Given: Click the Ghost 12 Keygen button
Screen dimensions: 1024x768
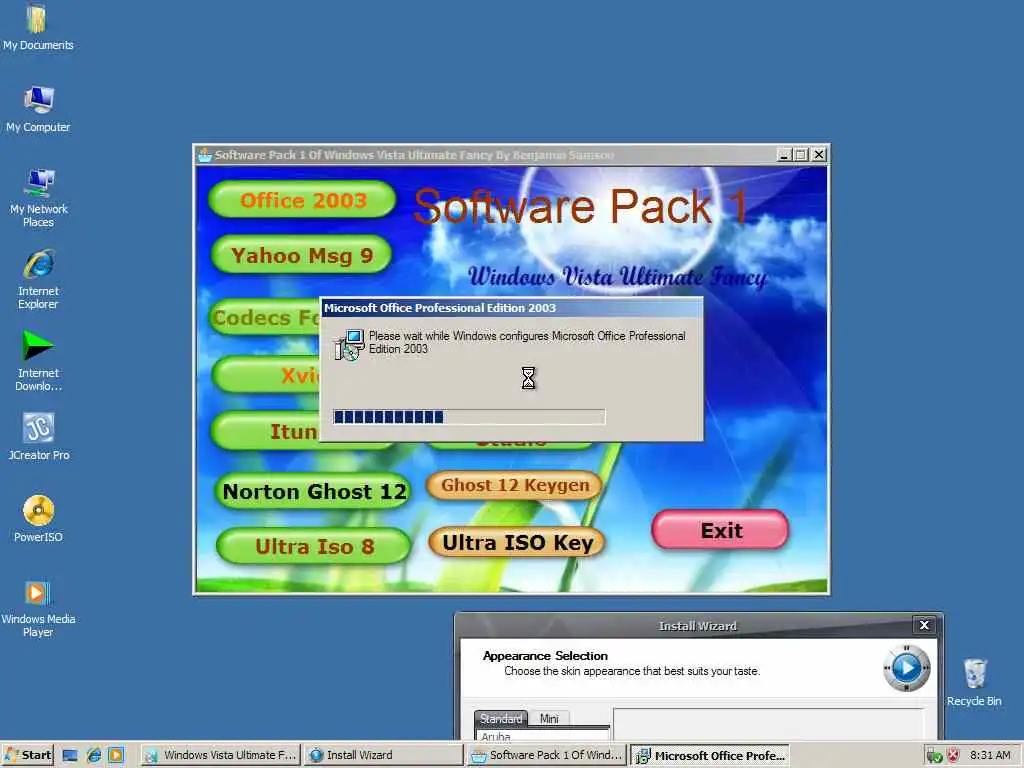Looking at the screenshot, I should point(515,485).
